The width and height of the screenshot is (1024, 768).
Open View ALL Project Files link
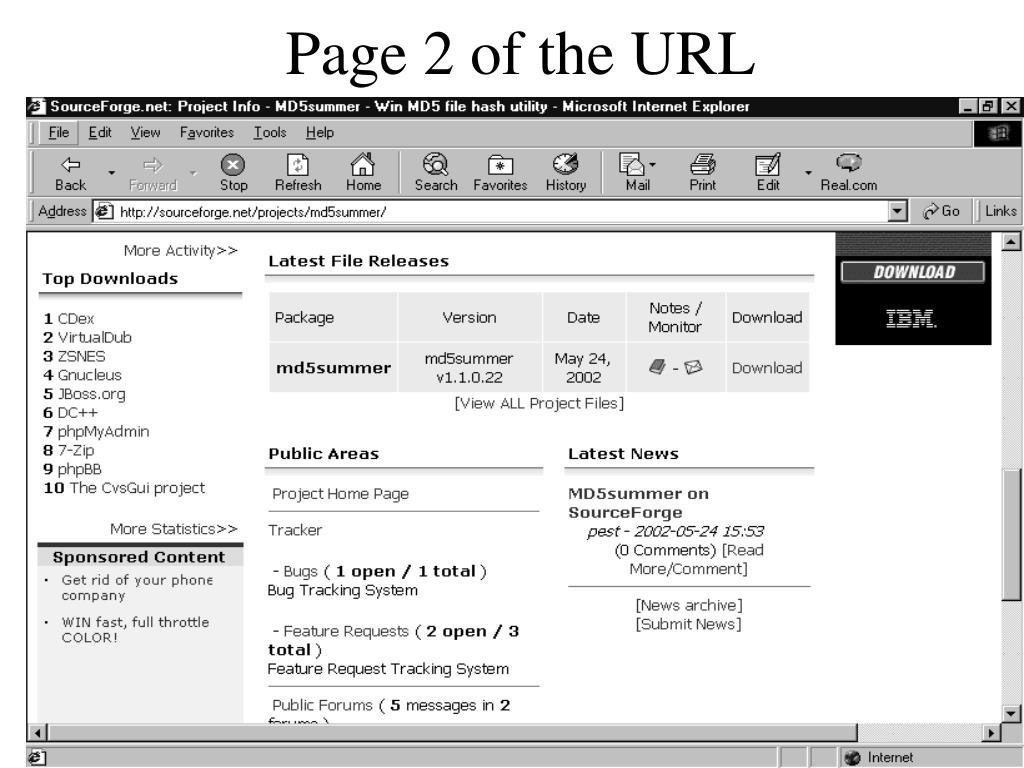coord(539,403)
